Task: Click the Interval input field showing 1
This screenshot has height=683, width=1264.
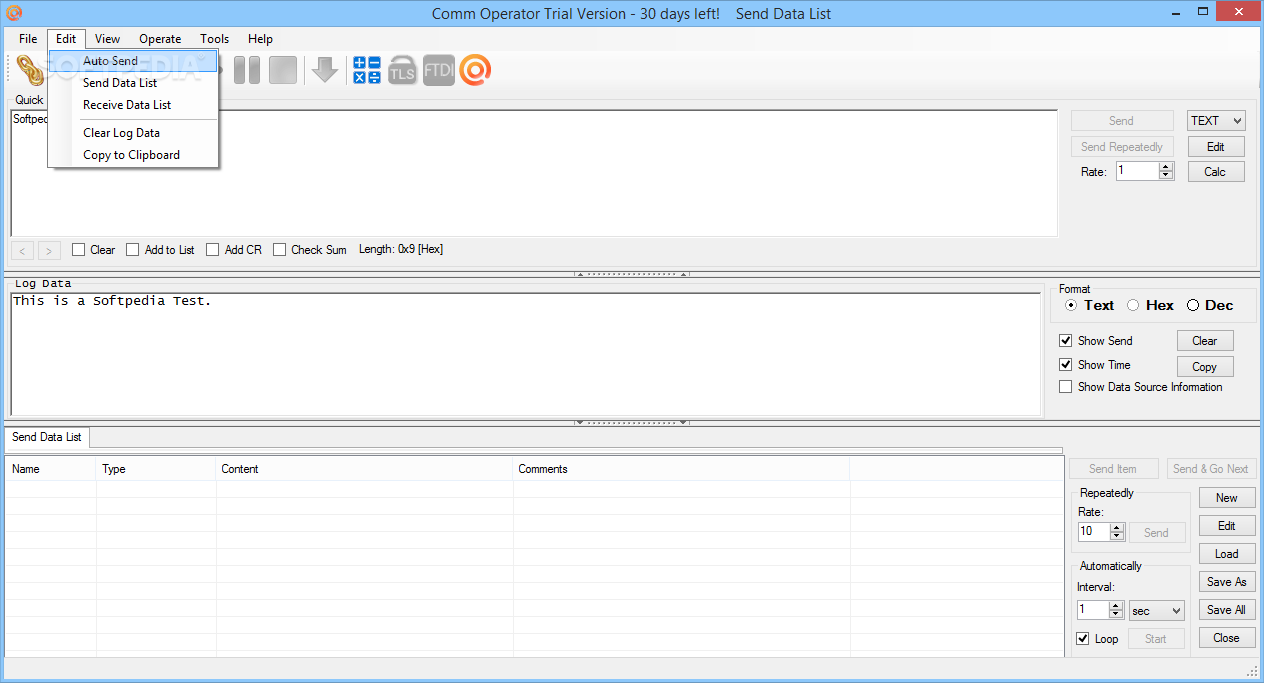Action: (x=1094, y=610)
